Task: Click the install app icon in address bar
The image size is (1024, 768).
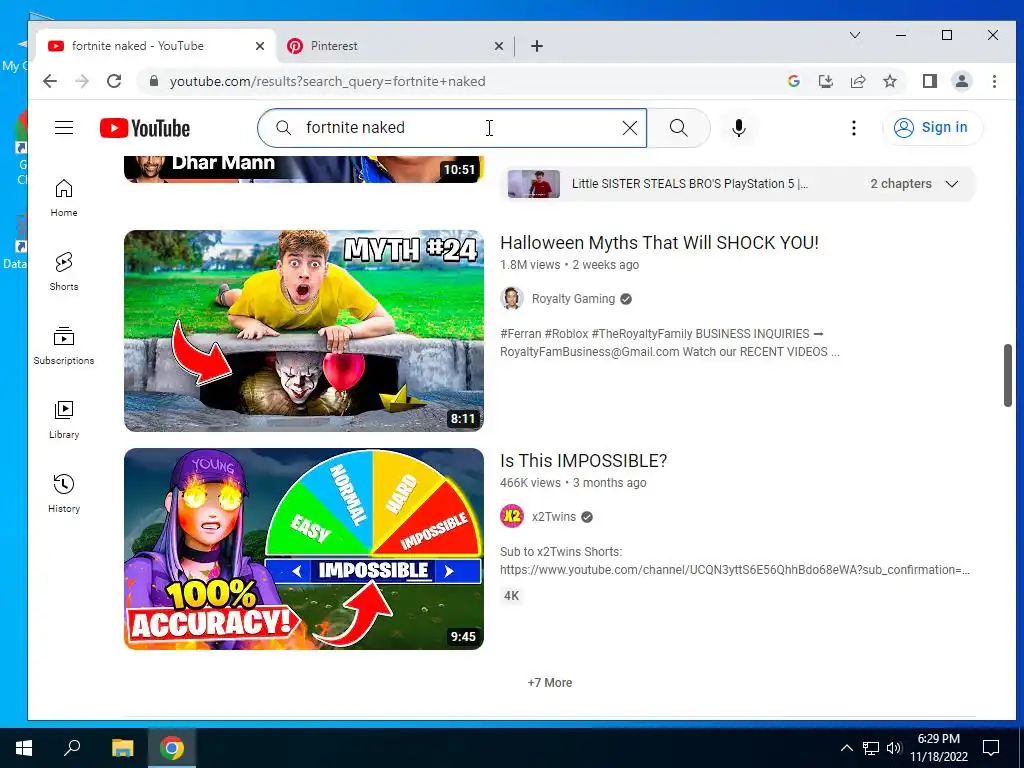Action: tap(825, 81)
